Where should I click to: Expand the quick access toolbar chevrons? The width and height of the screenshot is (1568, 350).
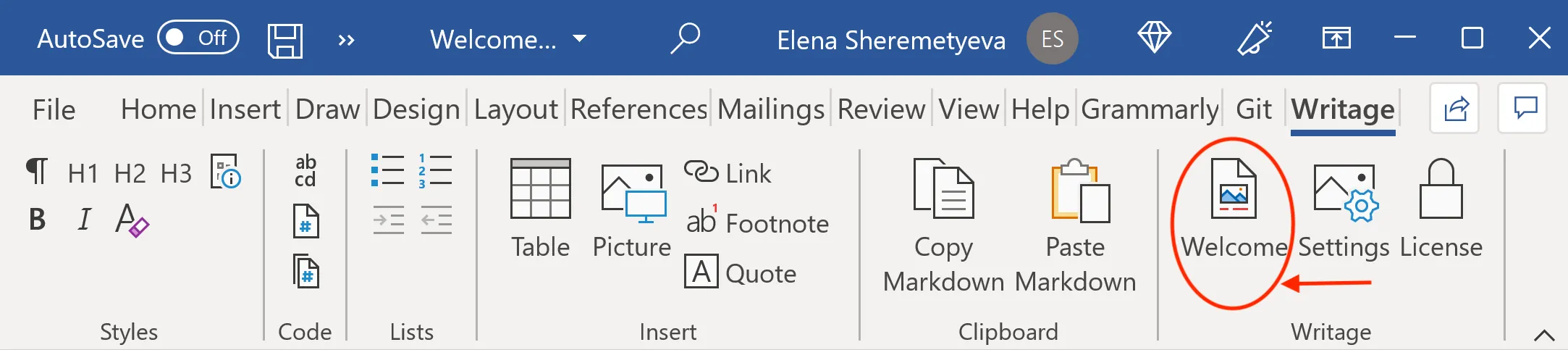(346, 40)
